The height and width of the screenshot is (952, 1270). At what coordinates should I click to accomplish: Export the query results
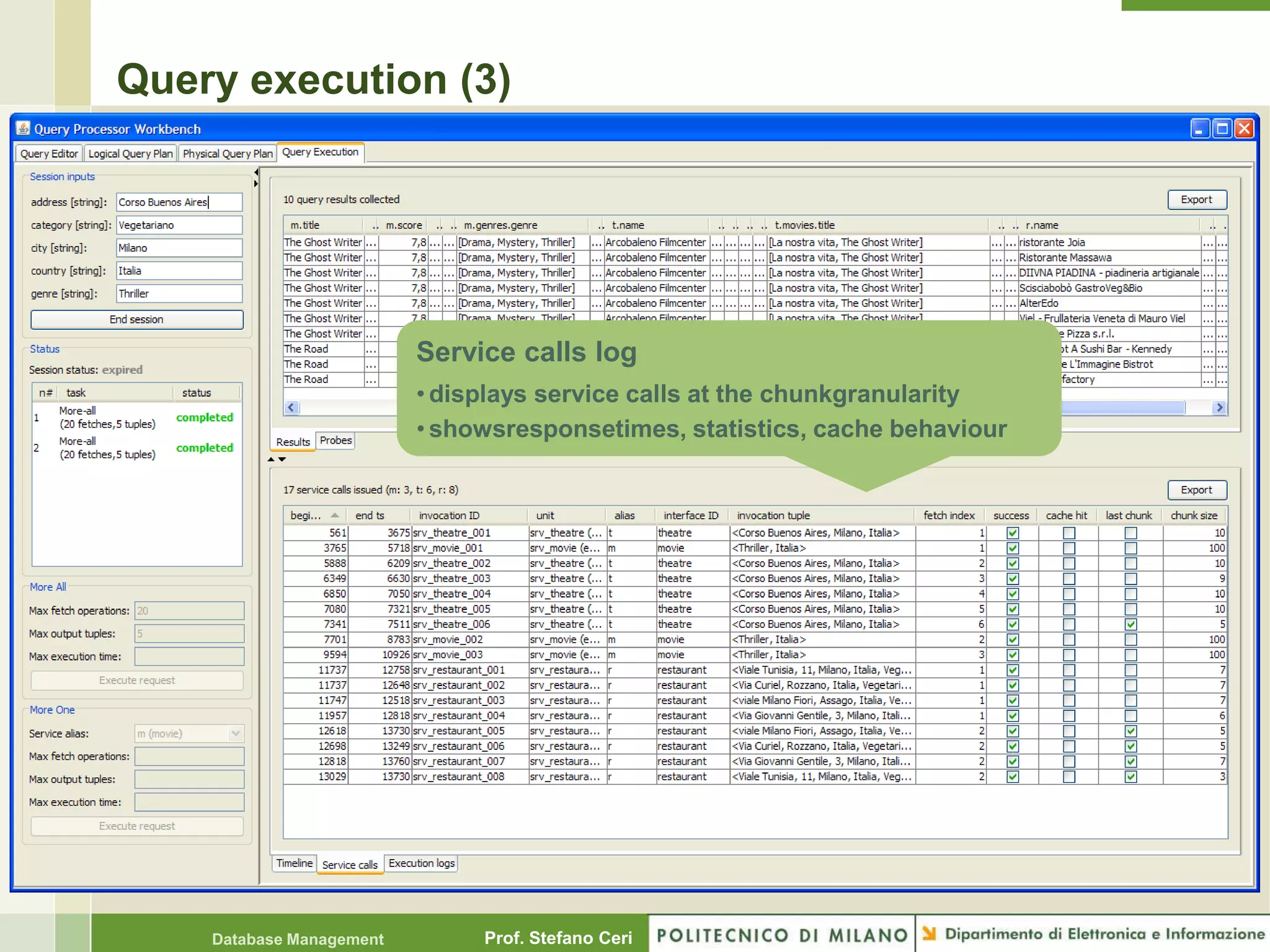click(x=1196, y=200)
